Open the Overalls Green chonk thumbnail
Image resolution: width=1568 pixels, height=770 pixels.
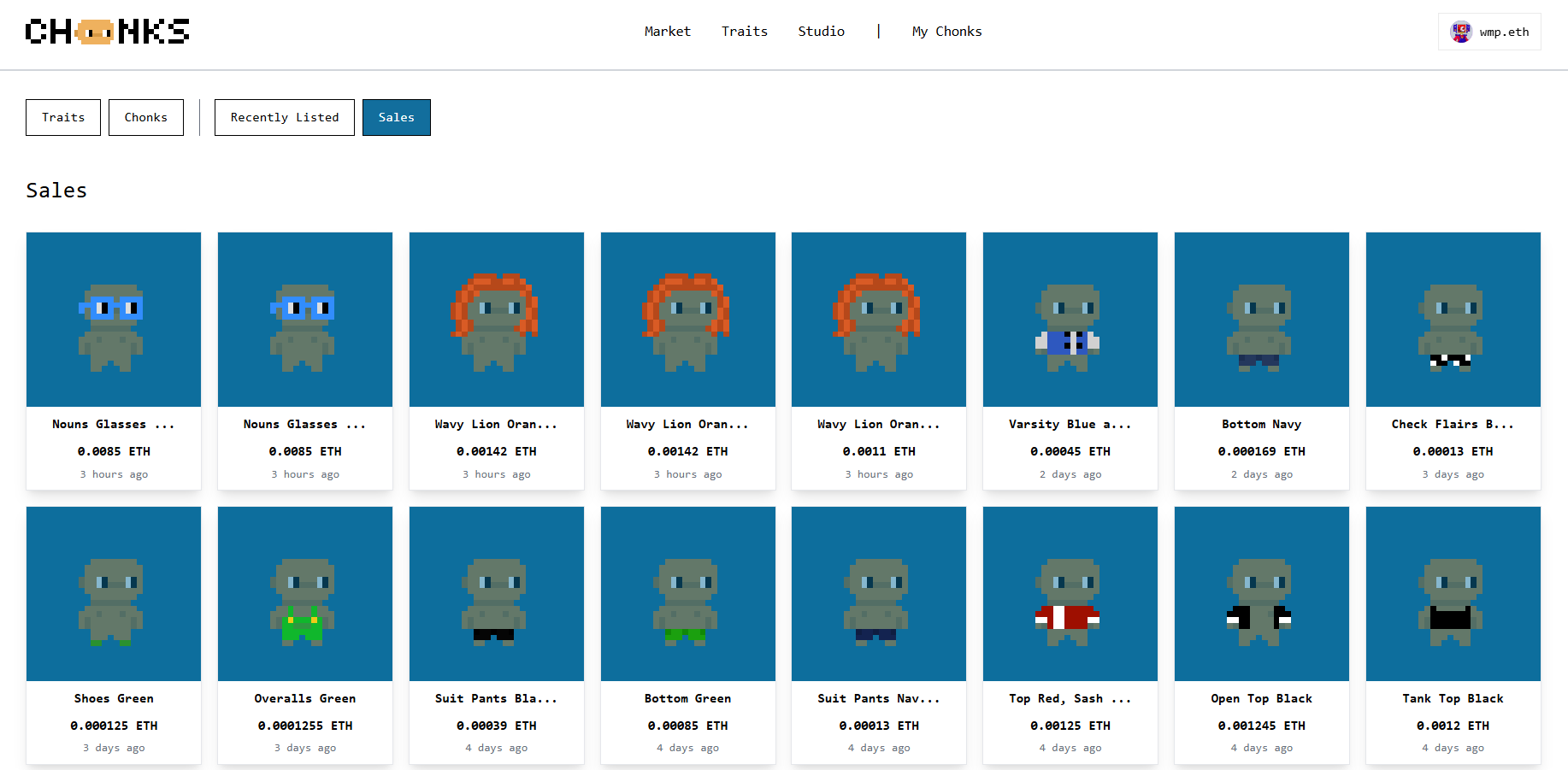pos(305,594)
